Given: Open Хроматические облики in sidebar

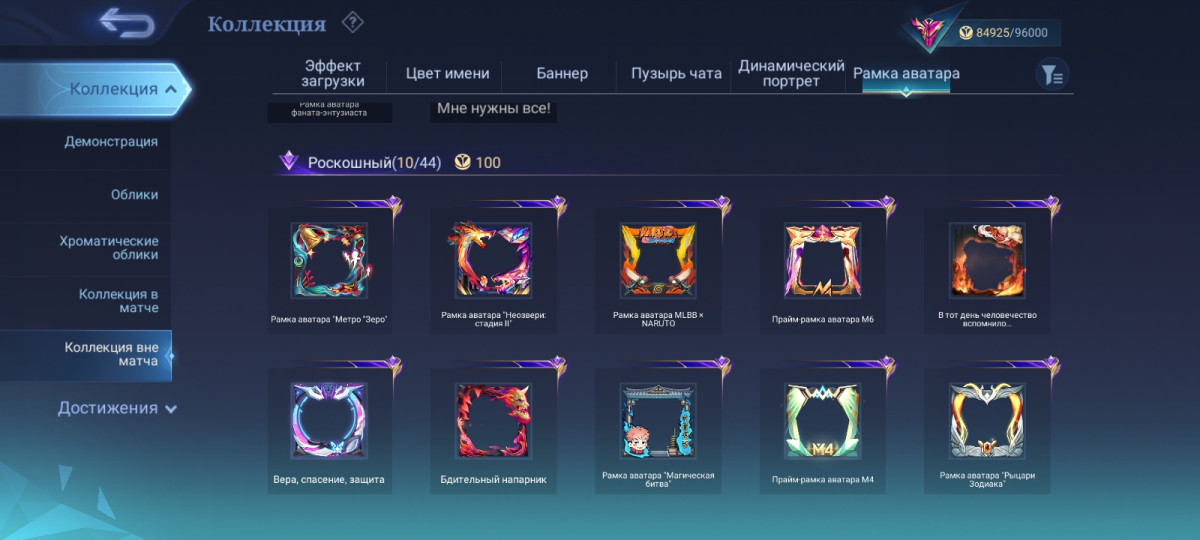Looking at the screenshot, I should point(108,248).
